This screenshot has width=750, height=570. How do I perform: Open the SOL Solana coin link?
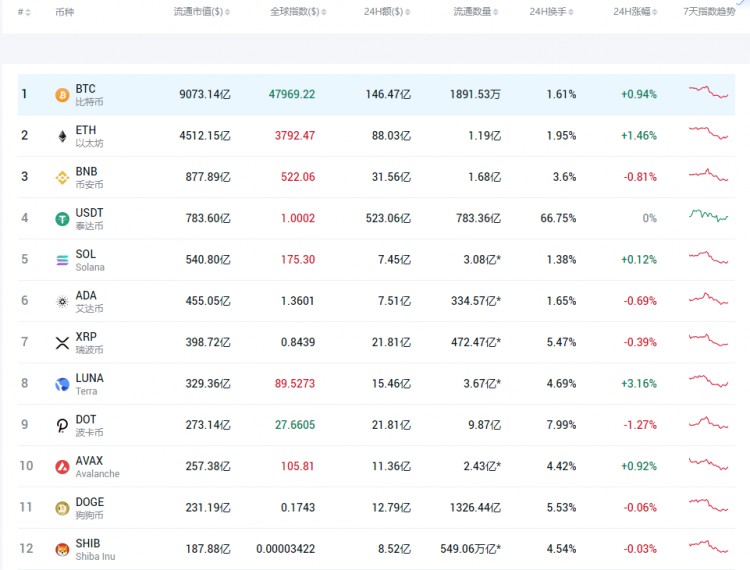90,260
